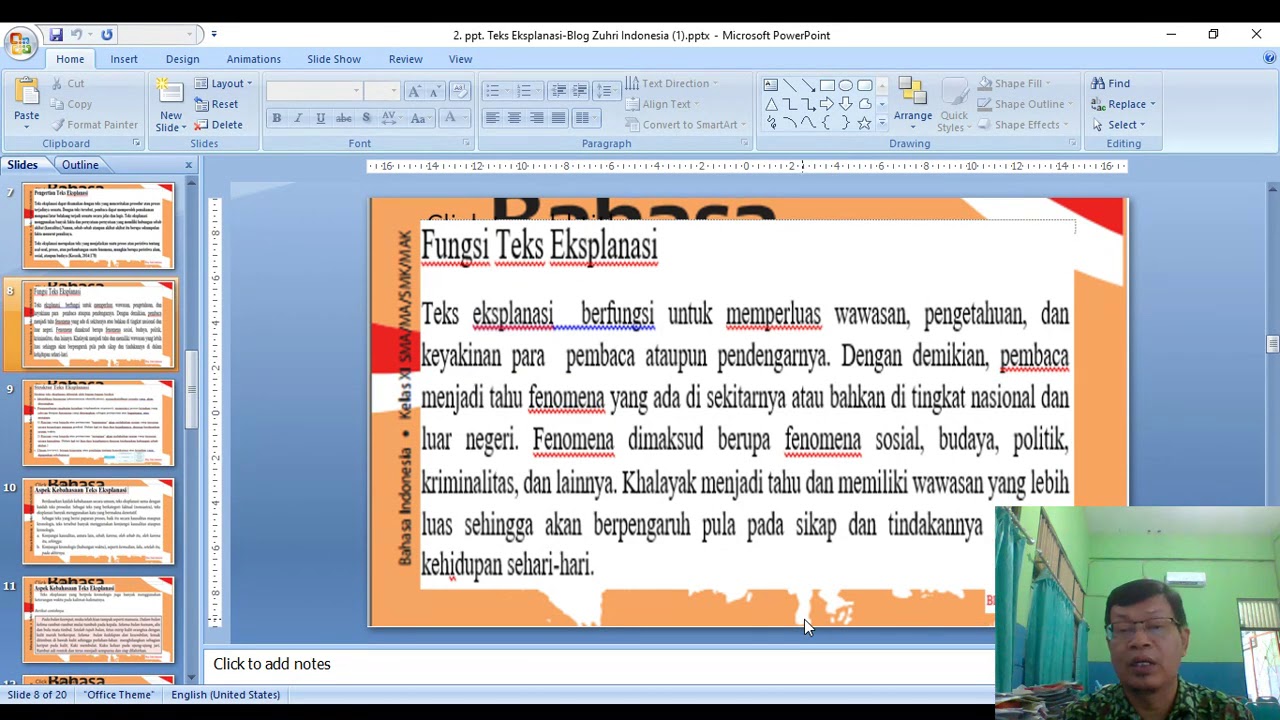Select the Rectangle shape
Image resolution: width=1280 pixels, height=720 pixels.
click(827, 85)
